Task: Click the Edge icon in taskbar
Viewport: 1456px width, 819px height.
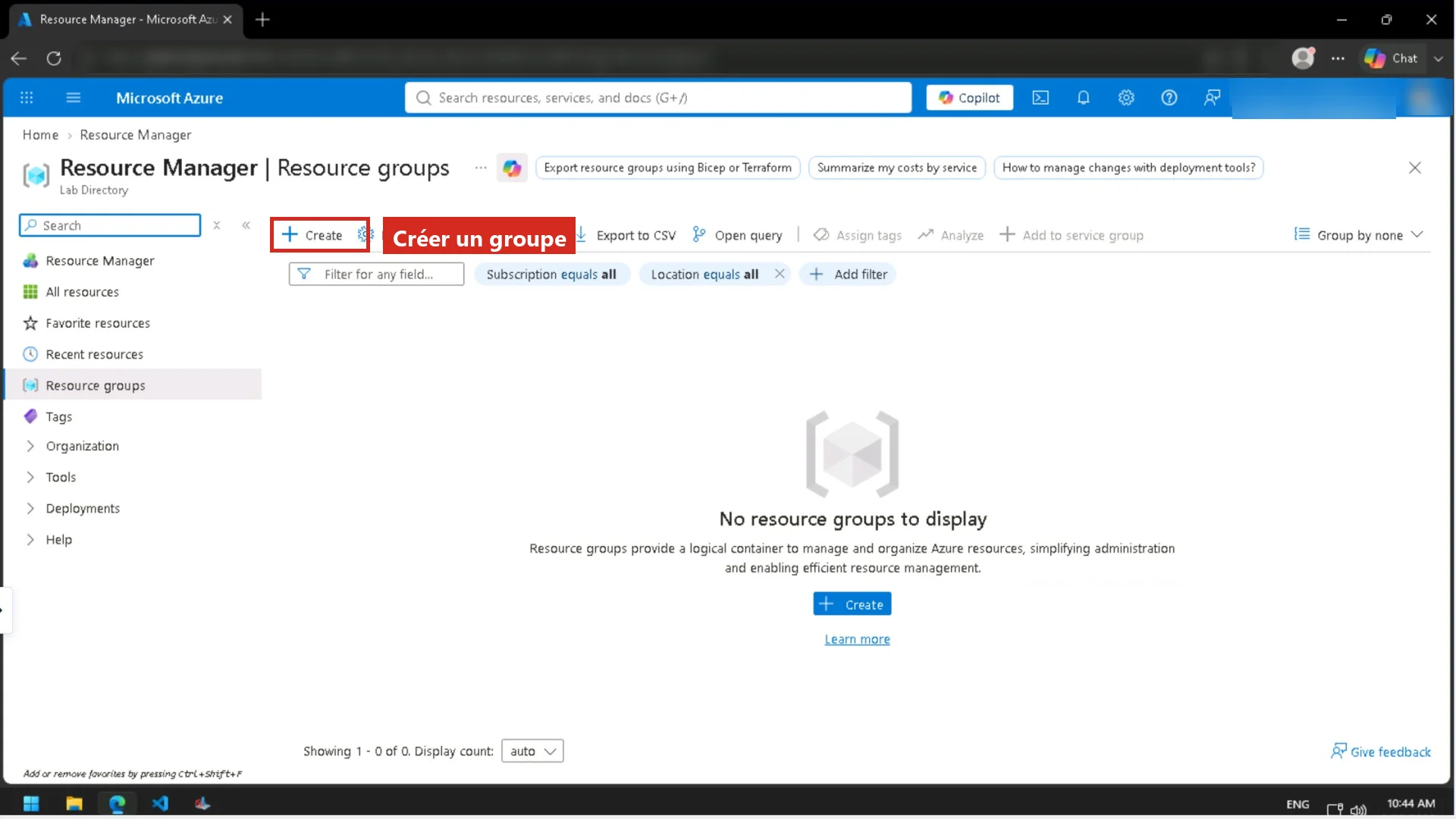Action: pyautogui.click(x=117, y=804)
